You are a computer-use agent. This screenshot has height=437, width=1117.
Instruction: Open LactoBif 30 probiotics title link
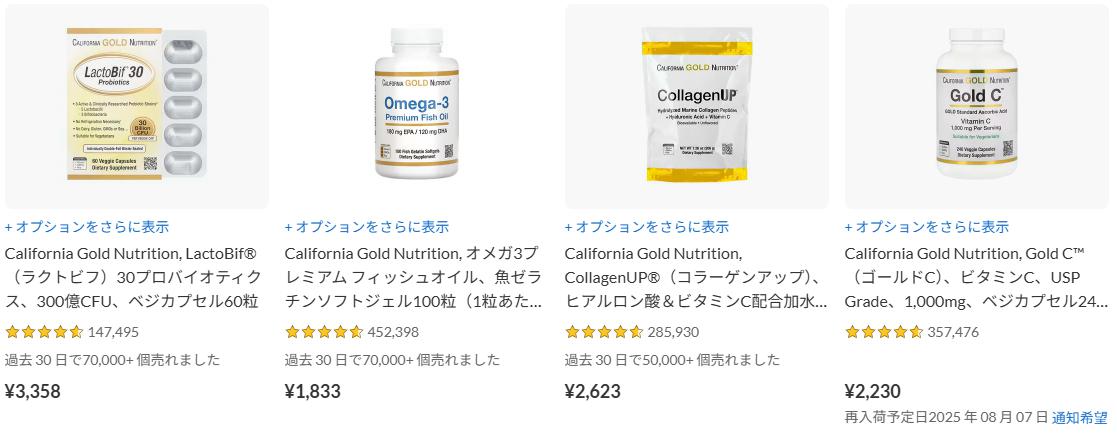pyautogui.click(x=133, y=277)
